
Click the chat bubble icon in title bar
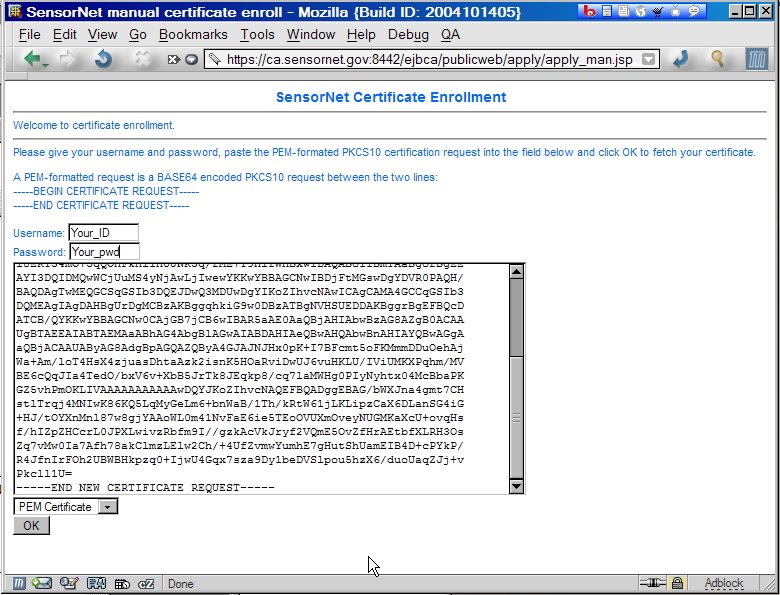tap(693, 11)
